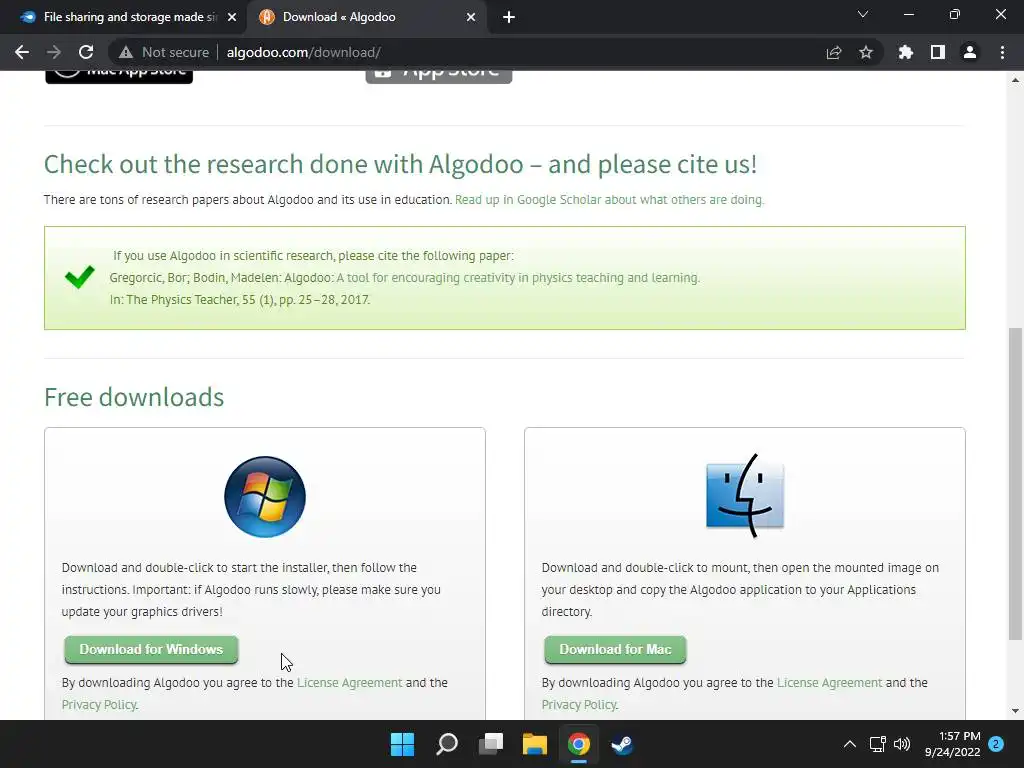This screenshot has width=1024, height=768.
Task: Click the Windows logo image
Action: pos(265,497)
